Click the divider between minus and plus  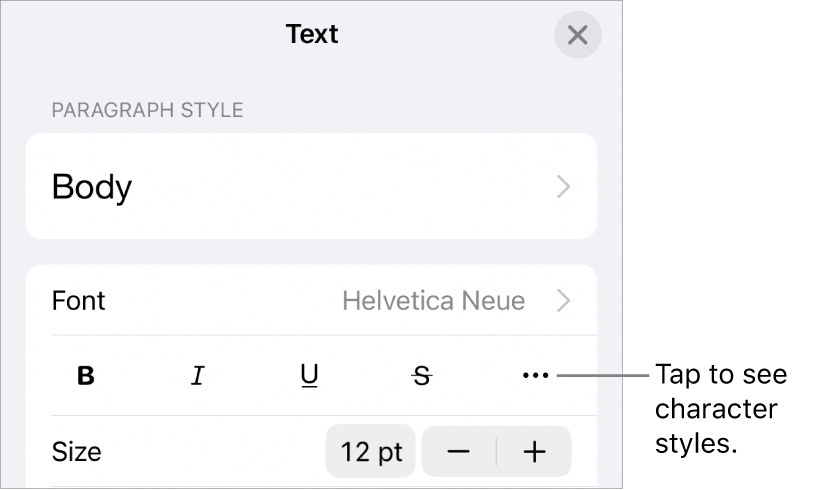tap(497, 452)
